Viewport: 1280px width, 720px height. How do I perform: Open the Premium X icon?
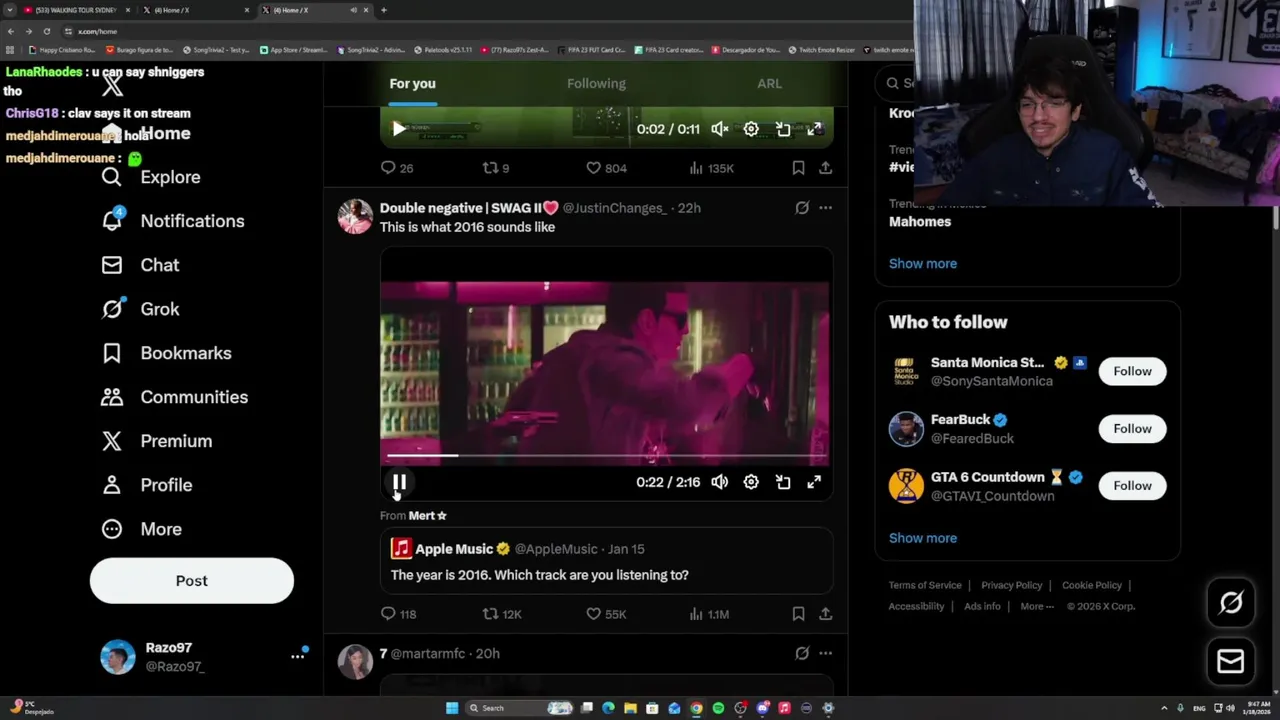click(111, 441)
